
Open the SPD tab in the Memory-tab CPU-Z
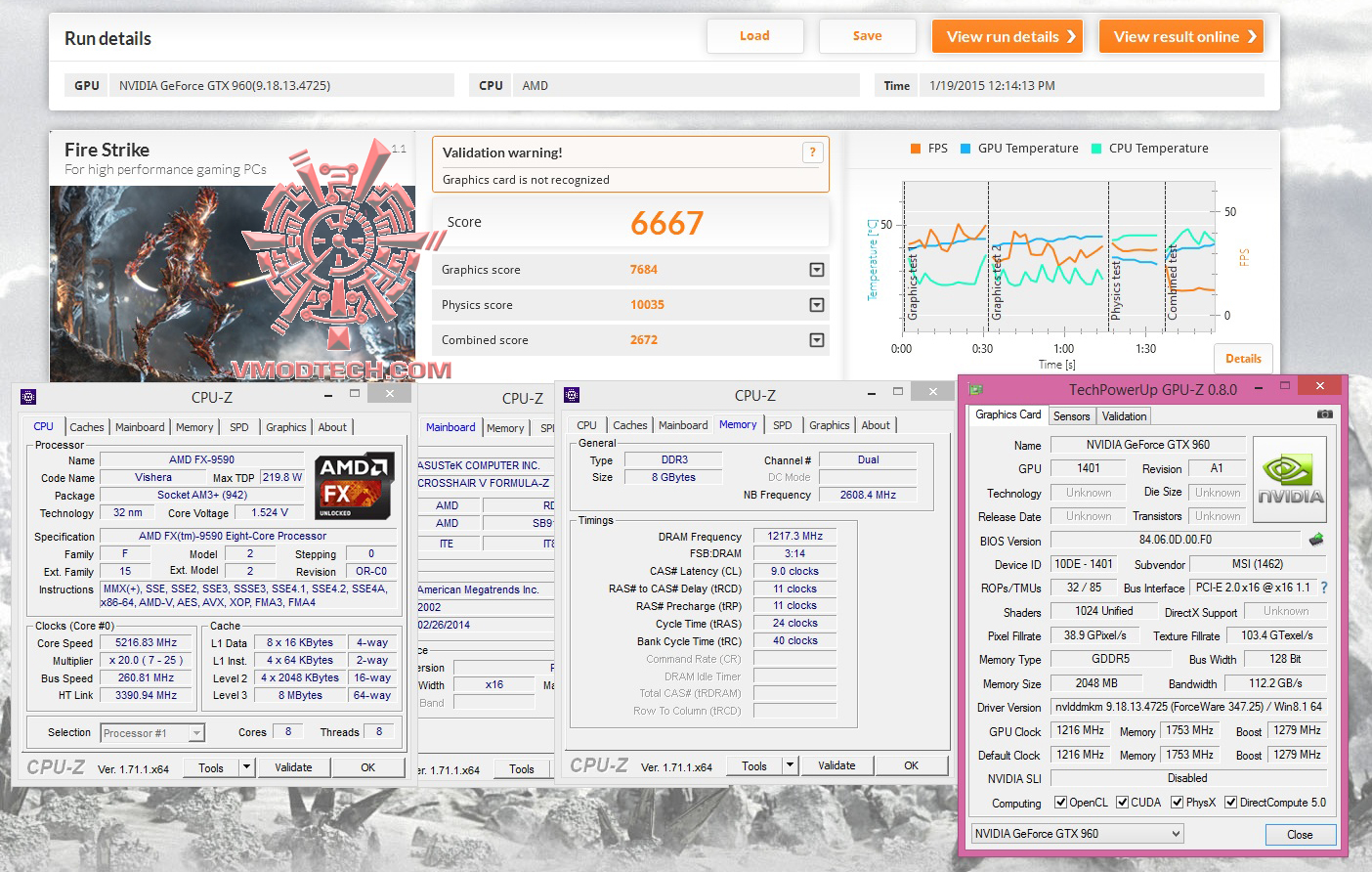[782, 425]
